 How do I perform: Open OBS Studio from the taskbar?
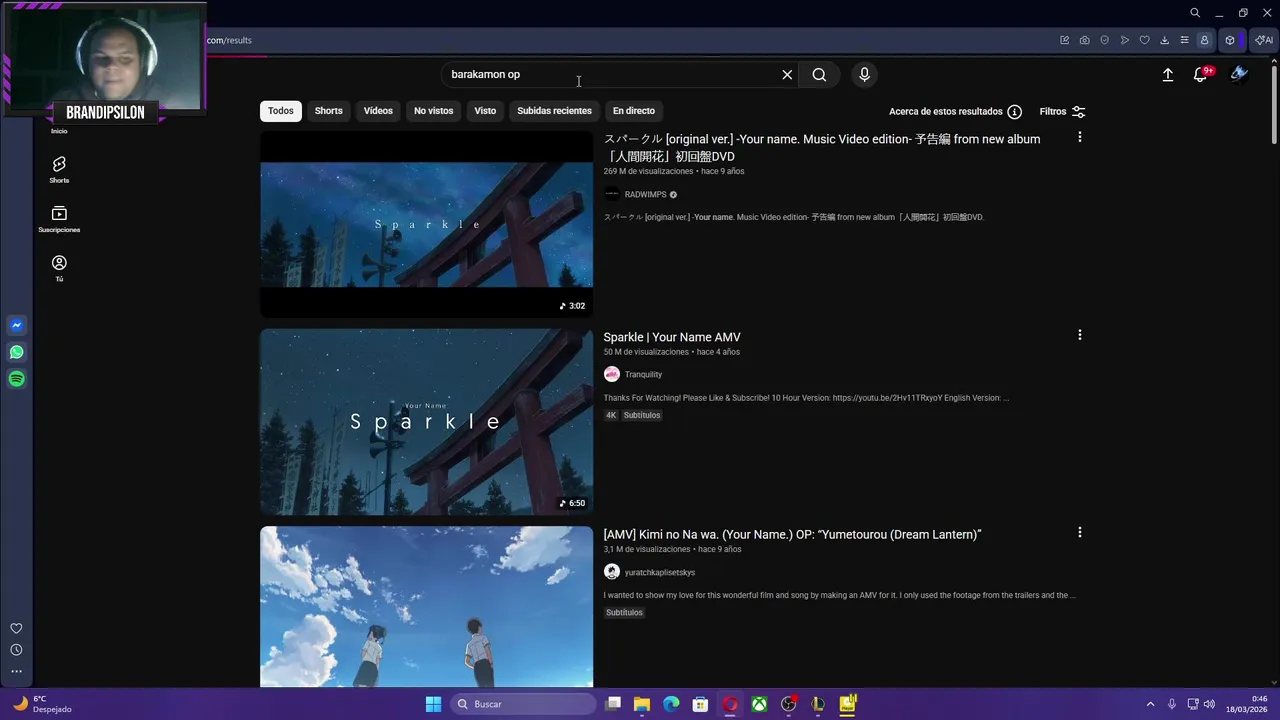coord(789,704)
